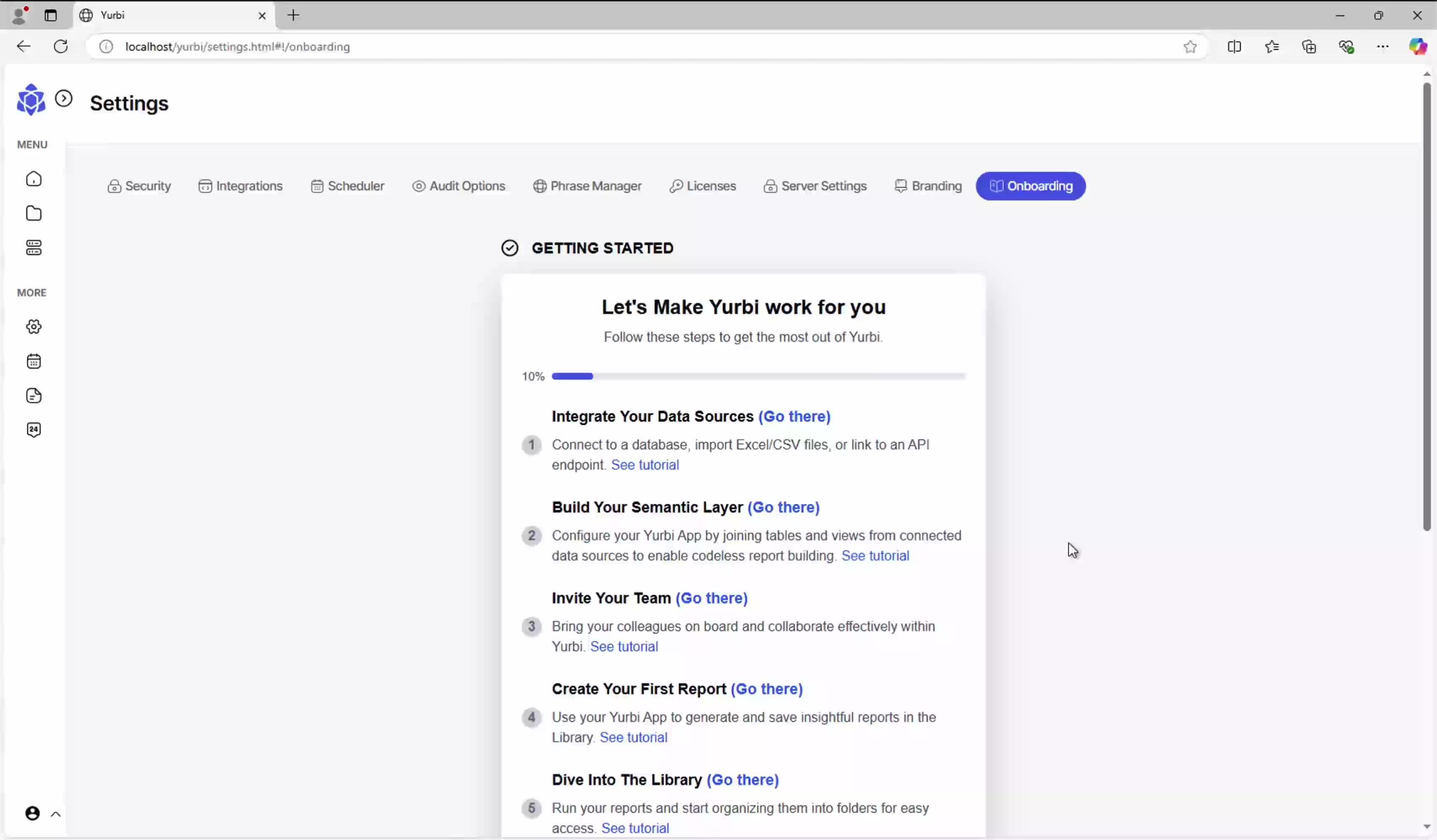Screen dimensions: 1437x840
Task: Close the Yurbi browser tab
Action: click(x=262, y=16)
